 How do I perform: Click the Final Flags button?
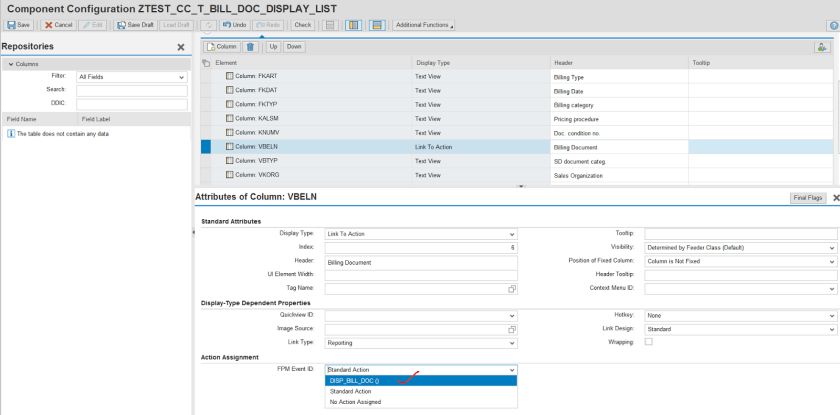click(808, 198)
